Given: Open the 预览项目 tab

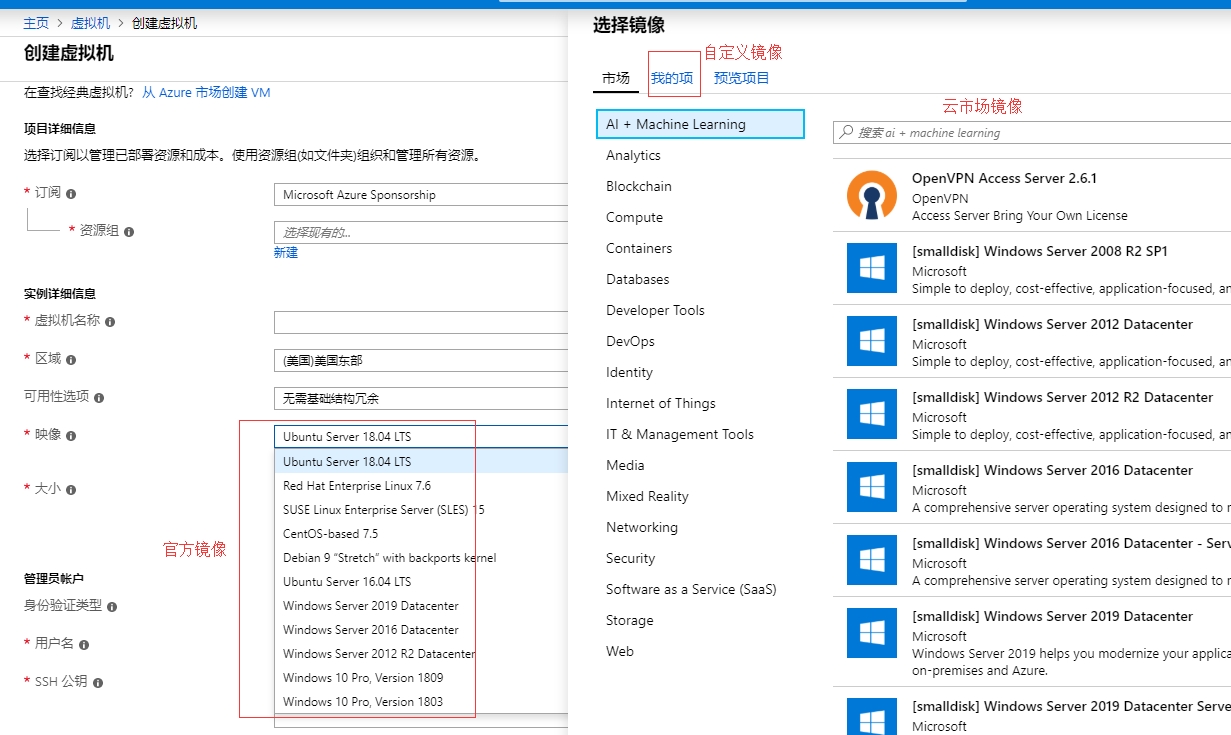Looking at the screenshot, I should (741, 78).
